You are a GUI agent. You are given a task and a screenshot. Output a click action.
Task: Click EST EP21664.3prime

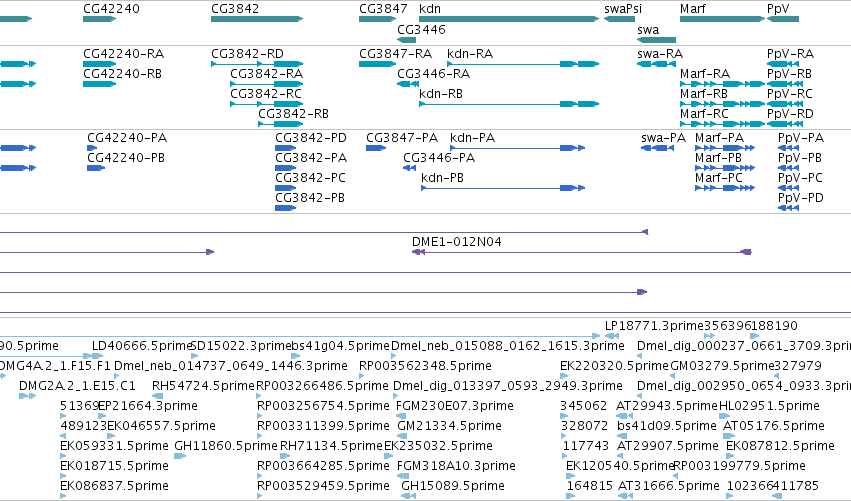tap(103, 416)
